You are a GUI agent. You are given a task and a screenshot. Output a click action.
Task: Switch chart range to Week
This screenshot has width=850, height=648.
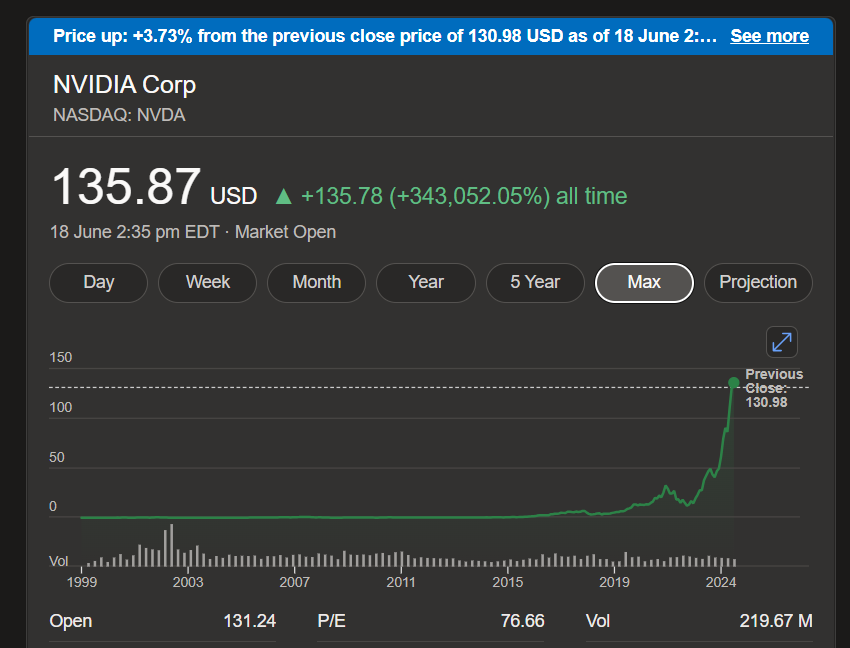[208, 283]
